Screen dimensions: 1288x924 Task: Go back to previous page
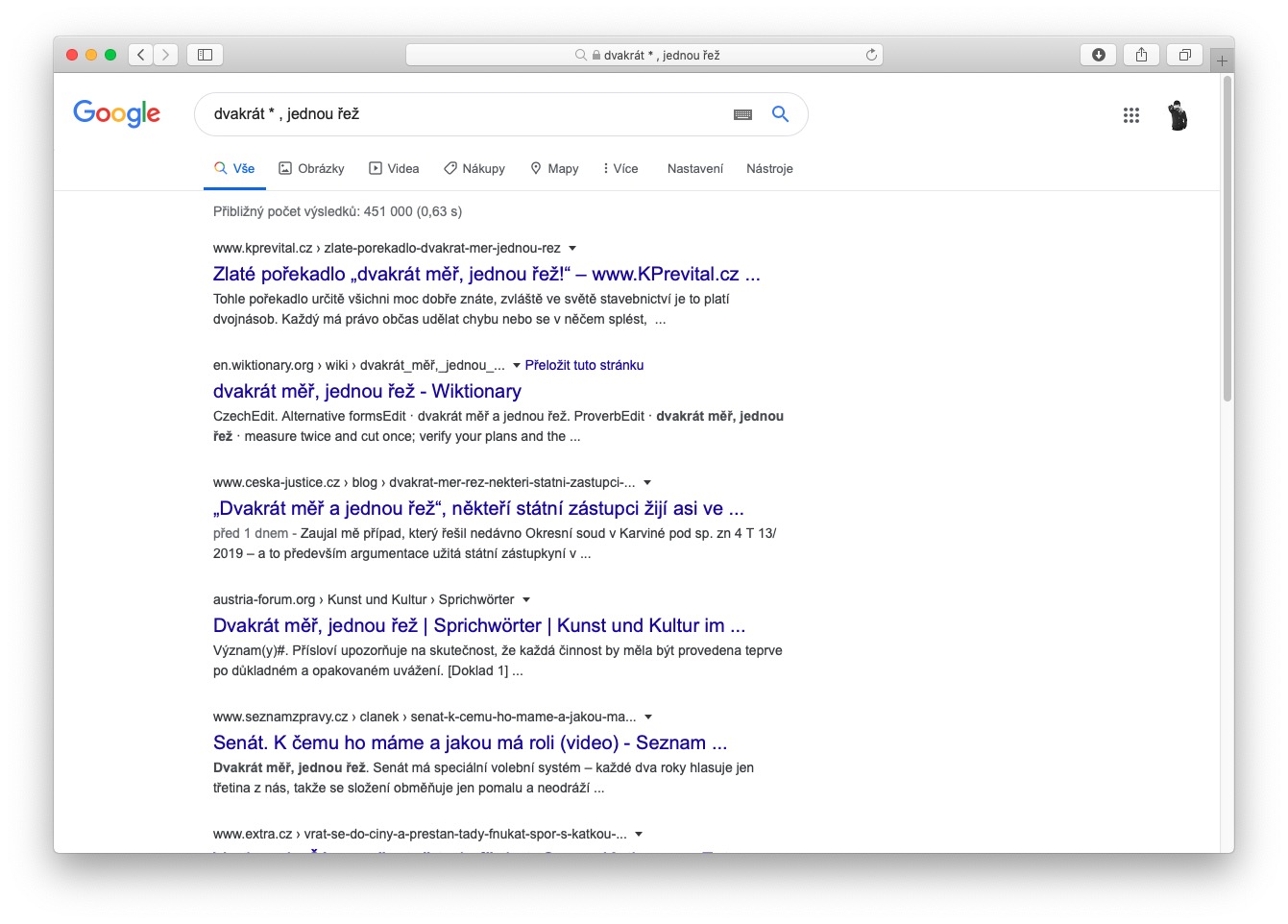141,55
